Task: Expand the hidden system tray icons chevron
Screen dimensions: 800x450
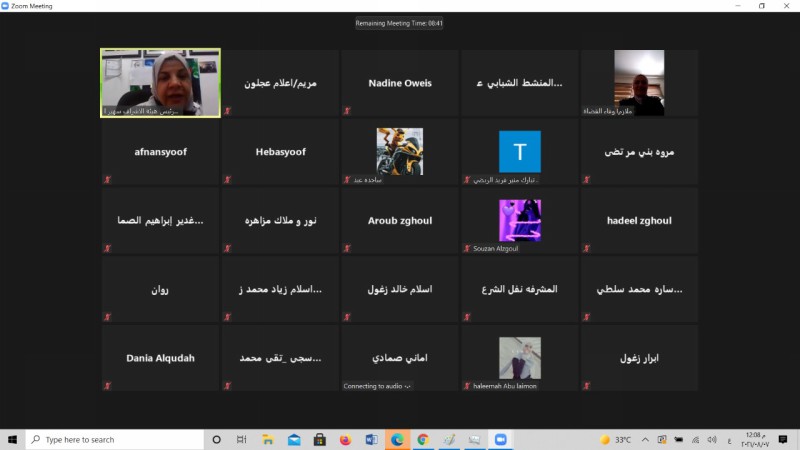Action: coord(646,439)
